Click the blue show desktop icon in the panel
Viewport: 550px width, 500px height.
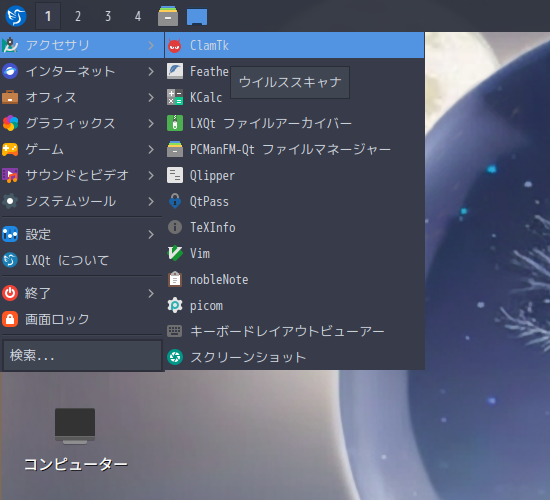197,17
